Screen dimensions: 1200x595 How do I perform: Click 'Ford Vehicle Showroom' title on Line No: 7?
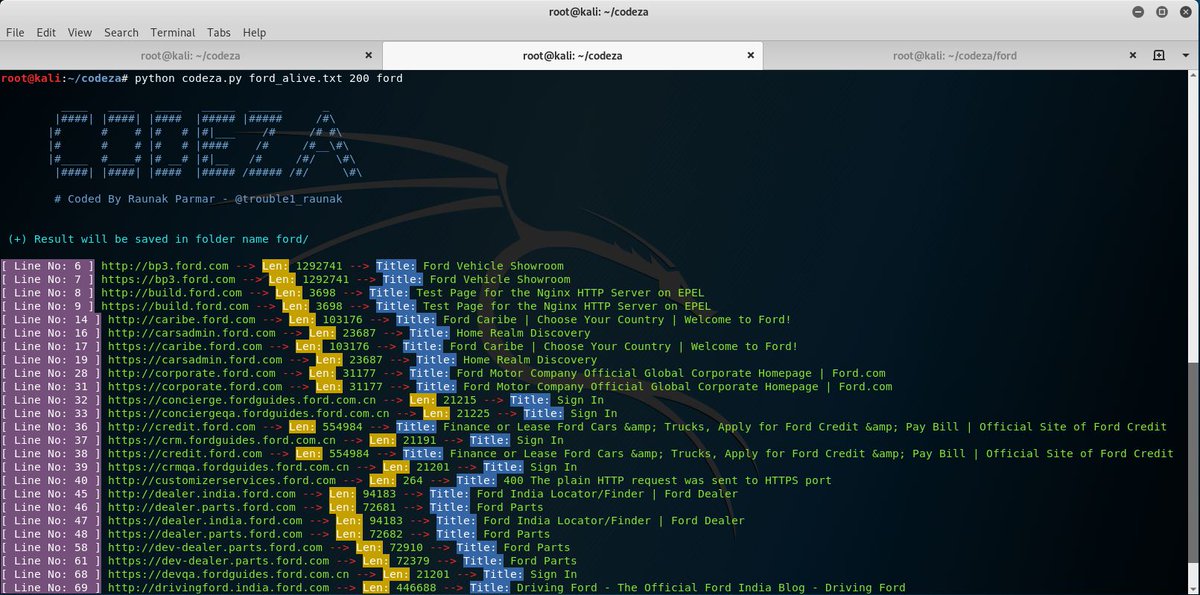click(500, 279)
